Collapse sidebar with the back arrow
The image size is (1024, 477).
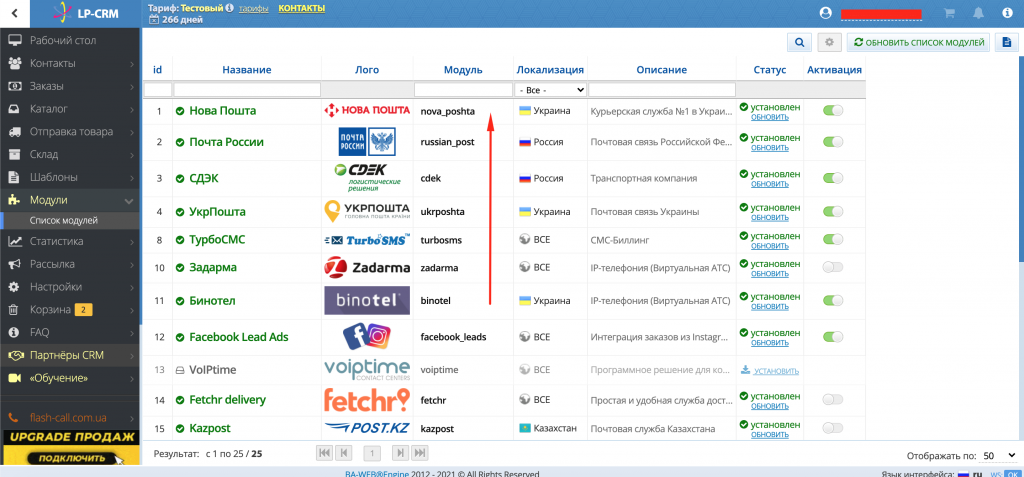tap(14, 13)
